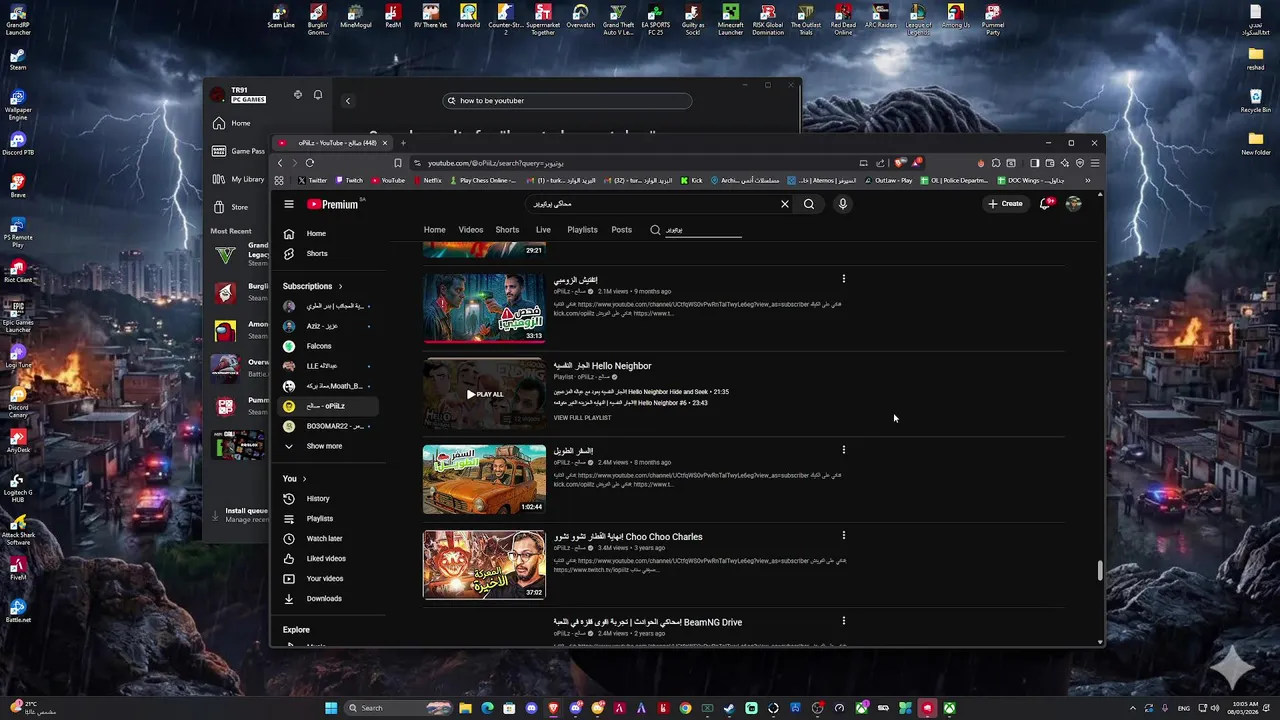The width and height of the screenshot is (1280, 720).
Task: Start voice search with the microphone icon
Action: (843, 204)
